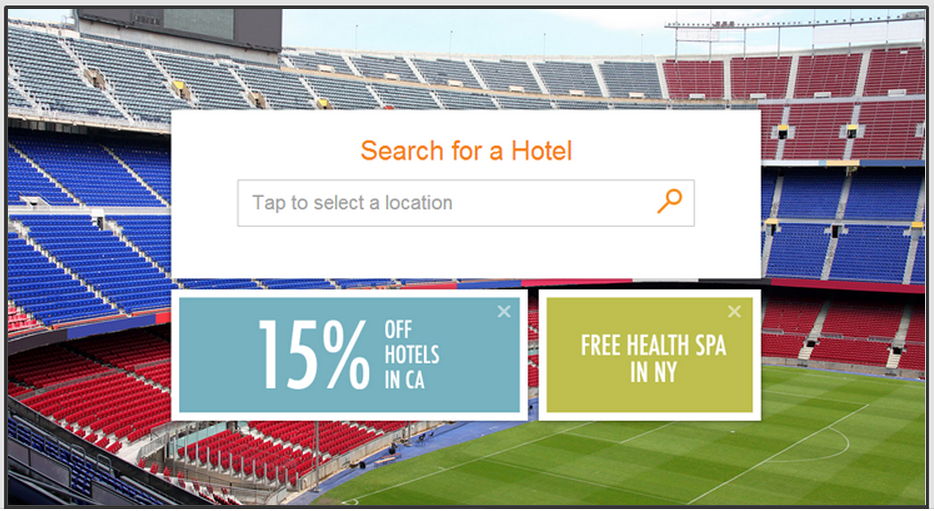Dismiss the Free Health Spa banner
The image size is (934, 511).
tap(734, 311)
